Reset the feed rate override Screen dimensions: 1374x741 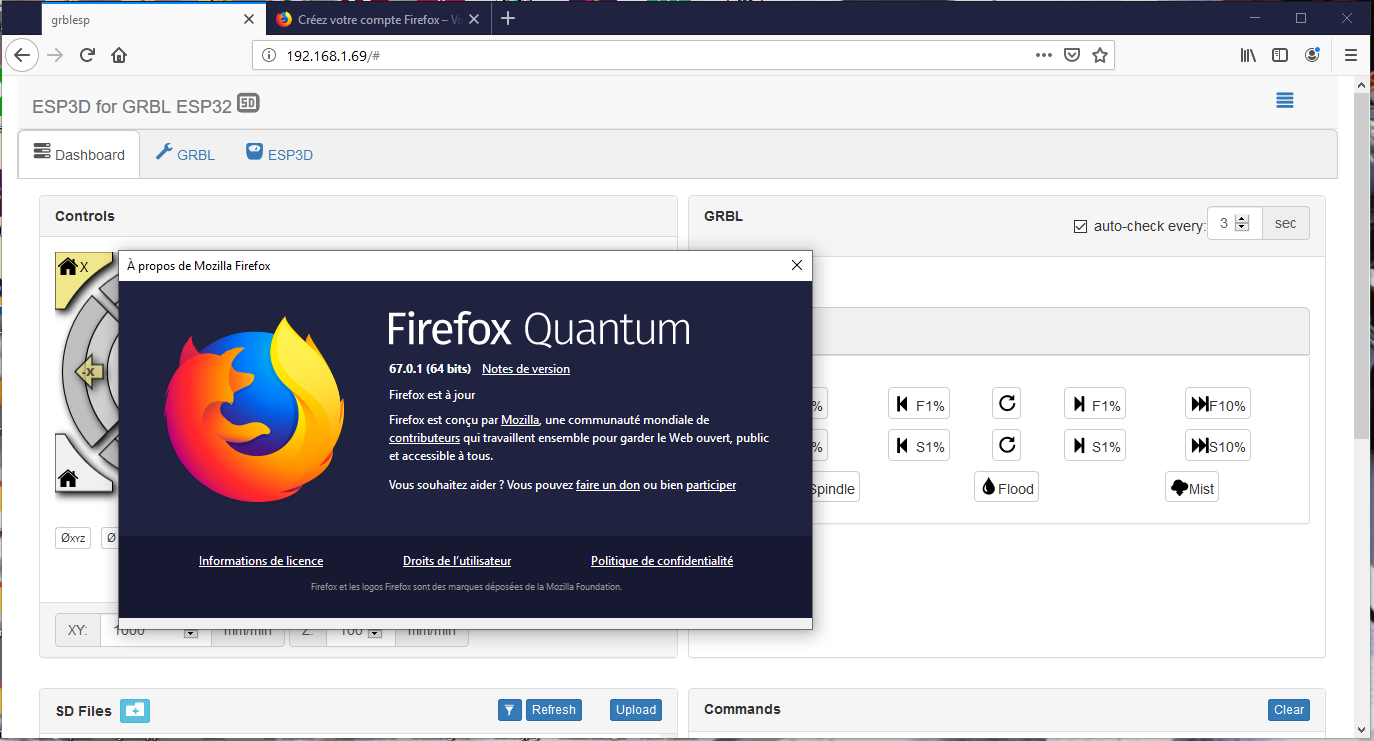tap(1007, 404)
